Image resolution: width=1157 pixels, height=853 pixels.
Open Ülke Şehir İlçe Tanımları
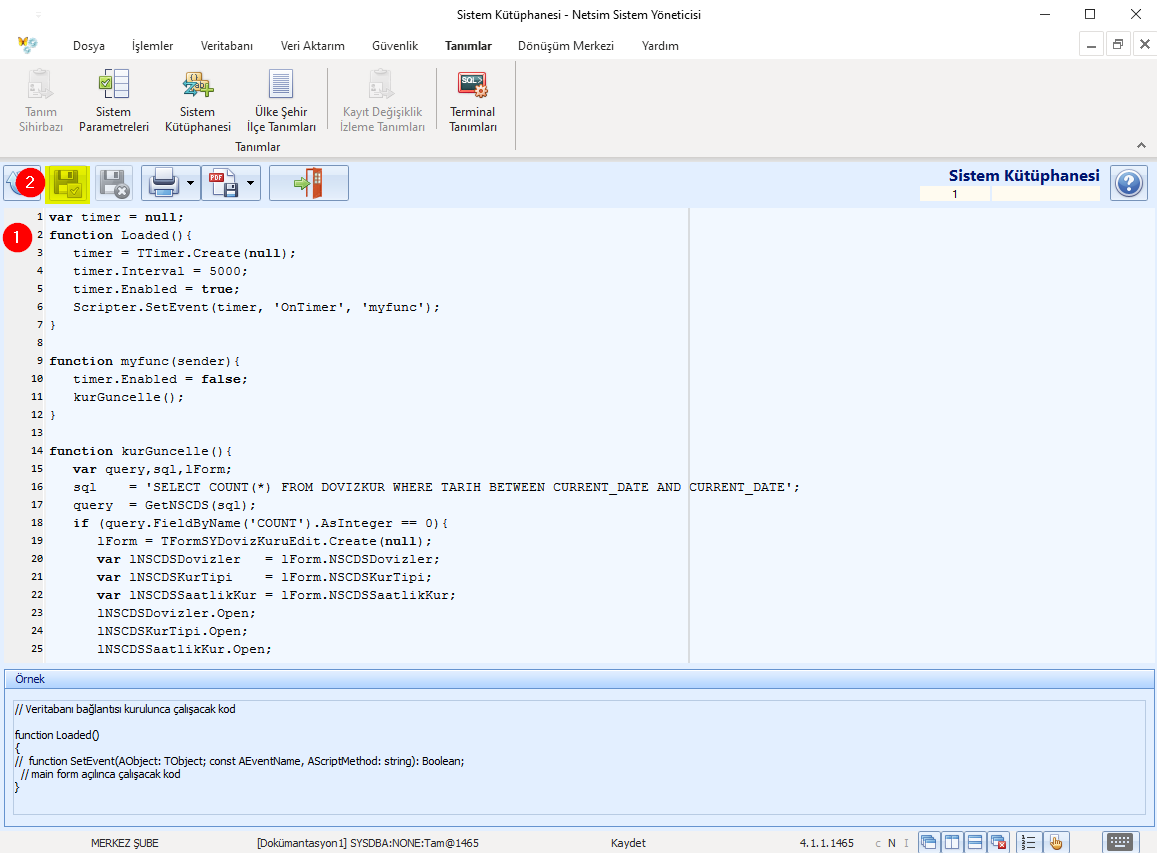point(281,101)
